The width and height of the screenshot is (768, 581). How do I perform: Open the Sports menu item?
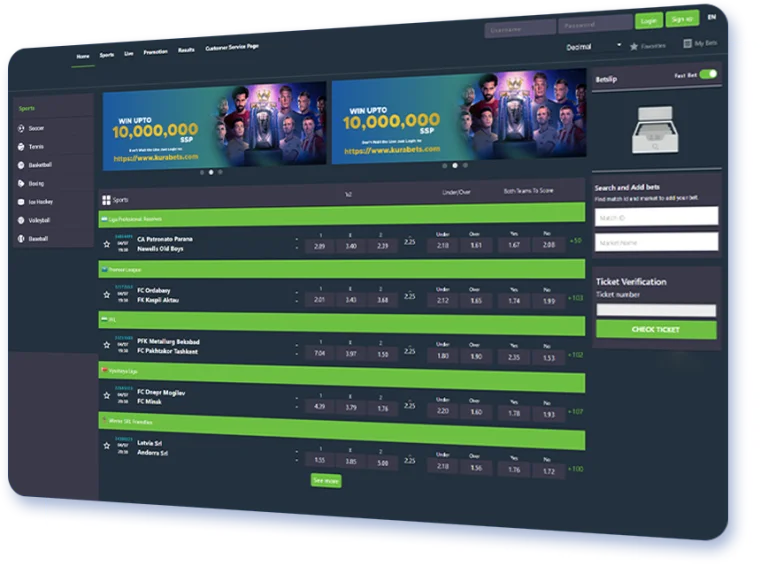point(107,55)
